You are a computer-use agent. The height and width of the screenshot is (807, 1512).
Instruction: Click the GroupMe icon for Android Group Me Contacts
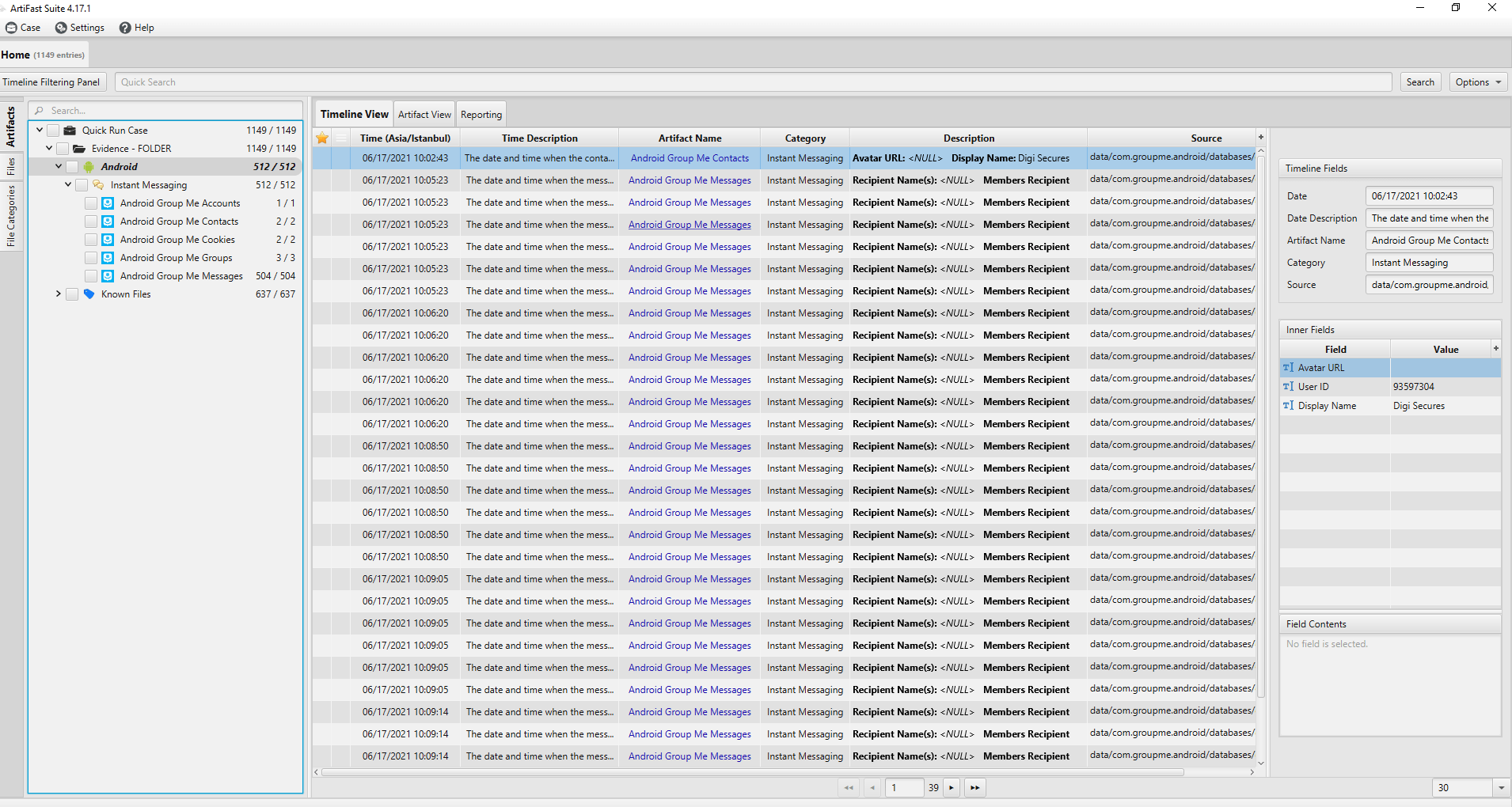click(108, 222)
